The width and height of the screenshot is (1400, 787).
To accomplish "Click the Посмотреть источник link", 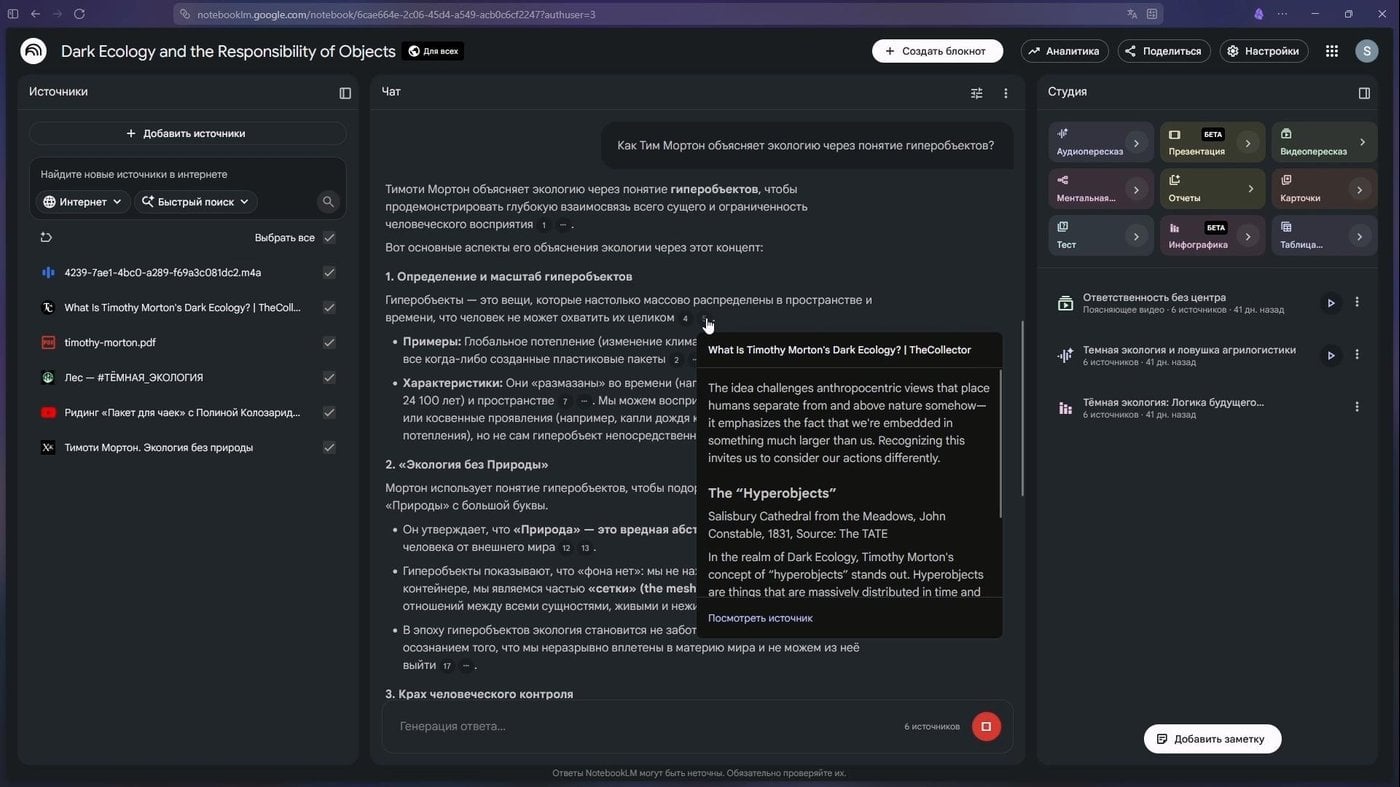I will click(760, 618).
